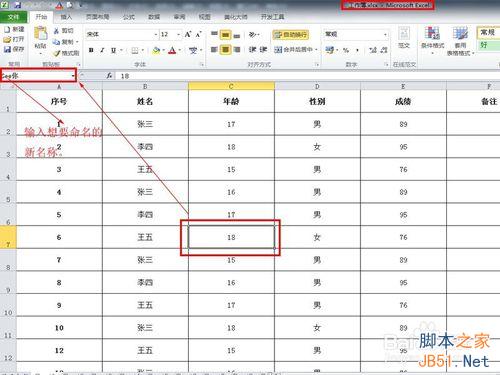Toggle the middle vertical align button
This screenshot has width=500, height=375.
click(226, 34)
